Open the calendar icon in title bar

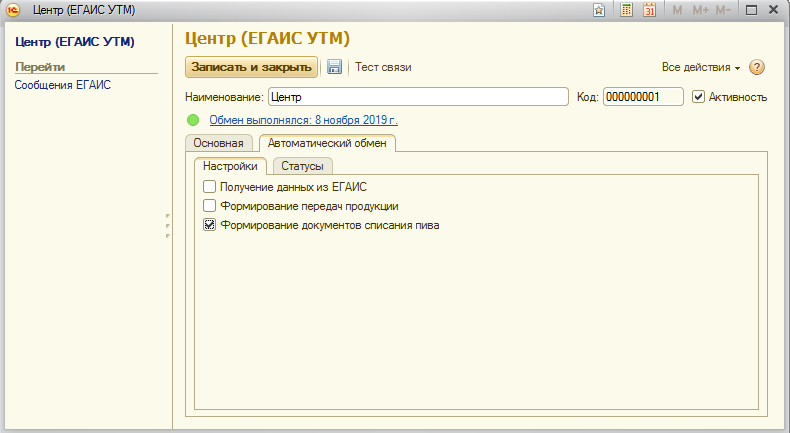click(x=649, y=10)
